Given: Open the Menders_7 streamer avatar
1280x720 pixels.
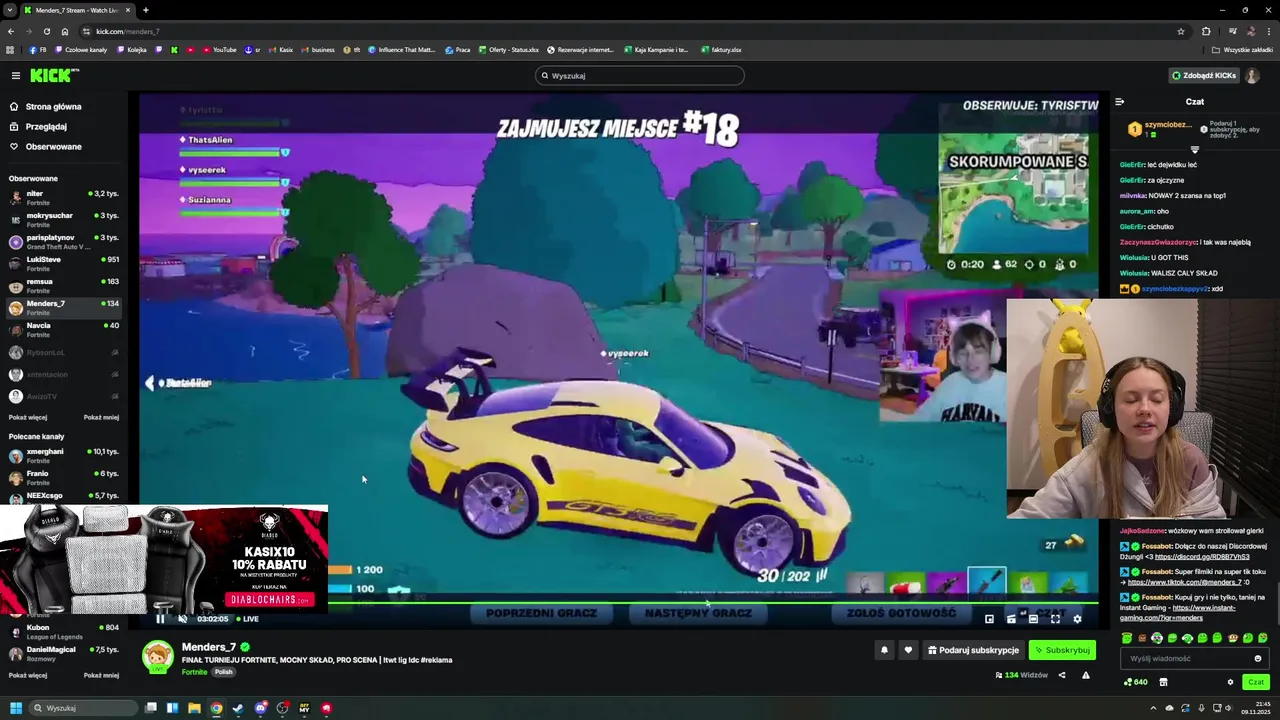Looking at the screenshot, I should [x=158, y=656].
